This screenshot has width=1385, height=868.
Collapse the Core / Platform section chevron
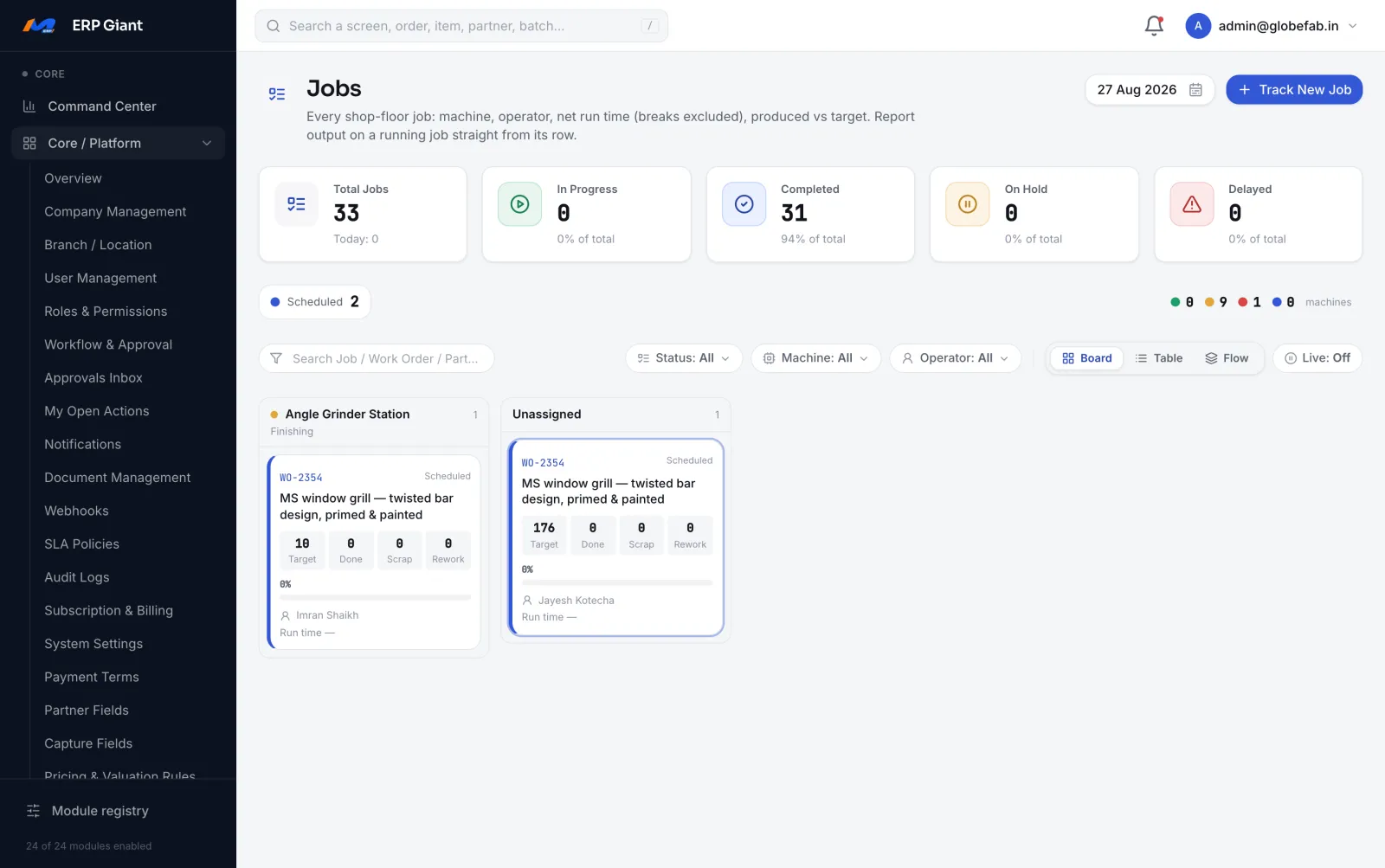coord(207,143)
